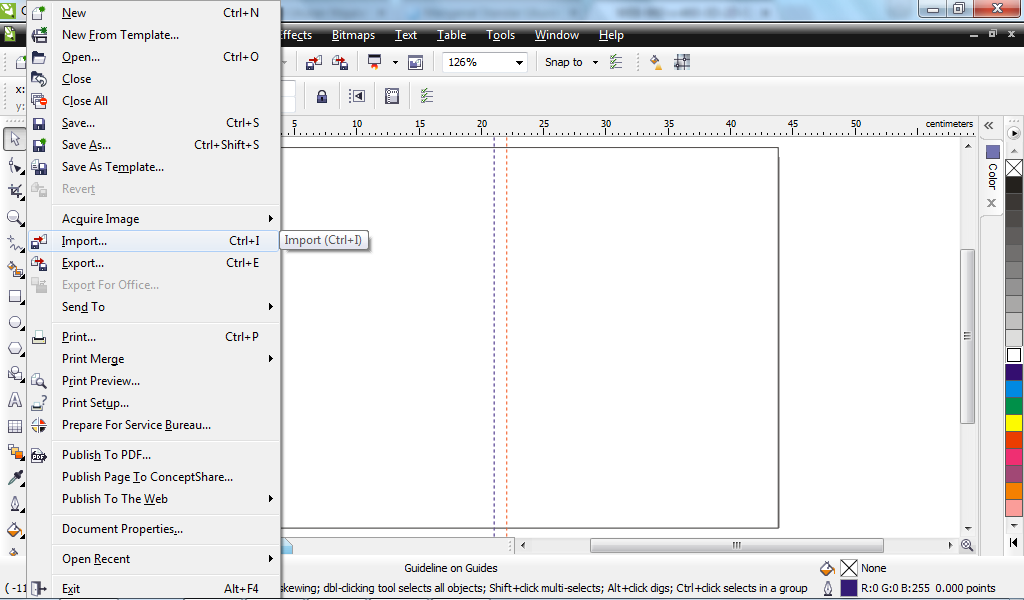Select the Polygon tool

pos(14,348)
